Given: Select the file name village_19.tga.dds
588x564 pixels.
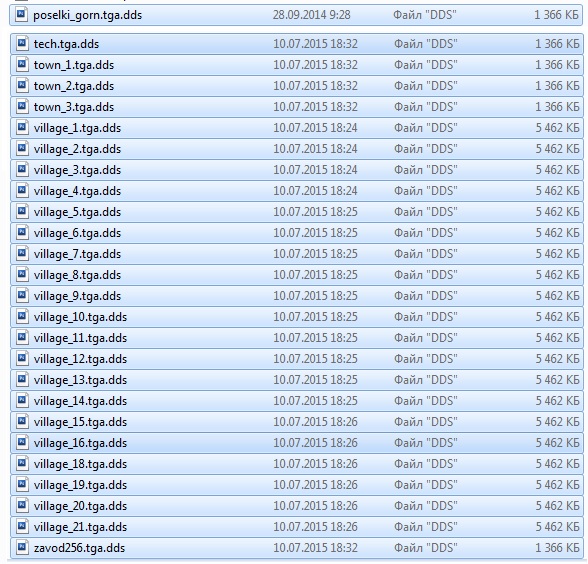Looking at the screenshot, I should click(x=80, y=485).
